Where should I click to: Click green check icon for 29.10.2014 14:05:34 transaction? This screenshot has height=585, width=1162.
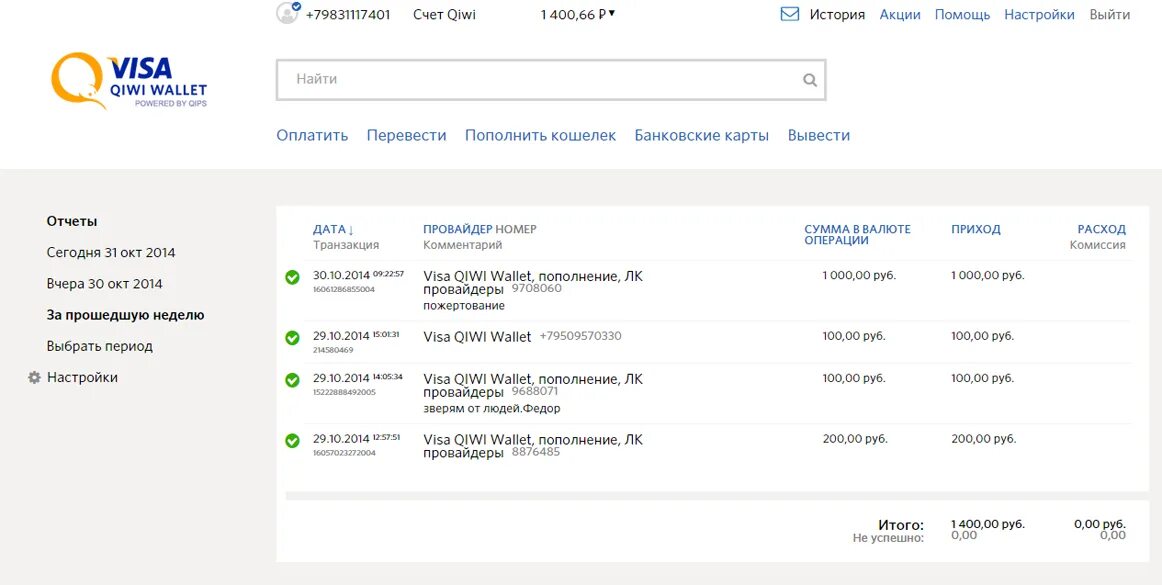pos(292,380)
